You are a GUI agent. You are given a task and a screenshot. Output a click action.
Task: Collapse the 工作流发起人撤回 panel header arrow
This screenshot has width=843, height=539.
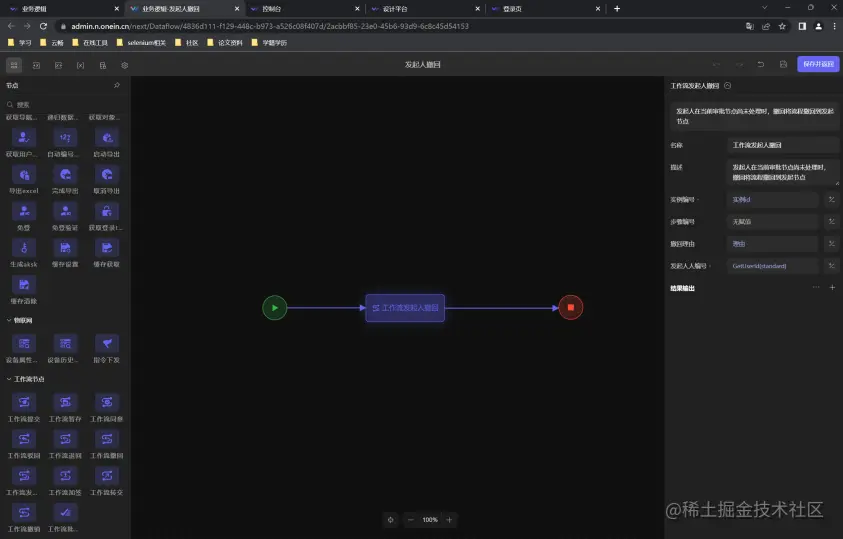tap(727, 85)
